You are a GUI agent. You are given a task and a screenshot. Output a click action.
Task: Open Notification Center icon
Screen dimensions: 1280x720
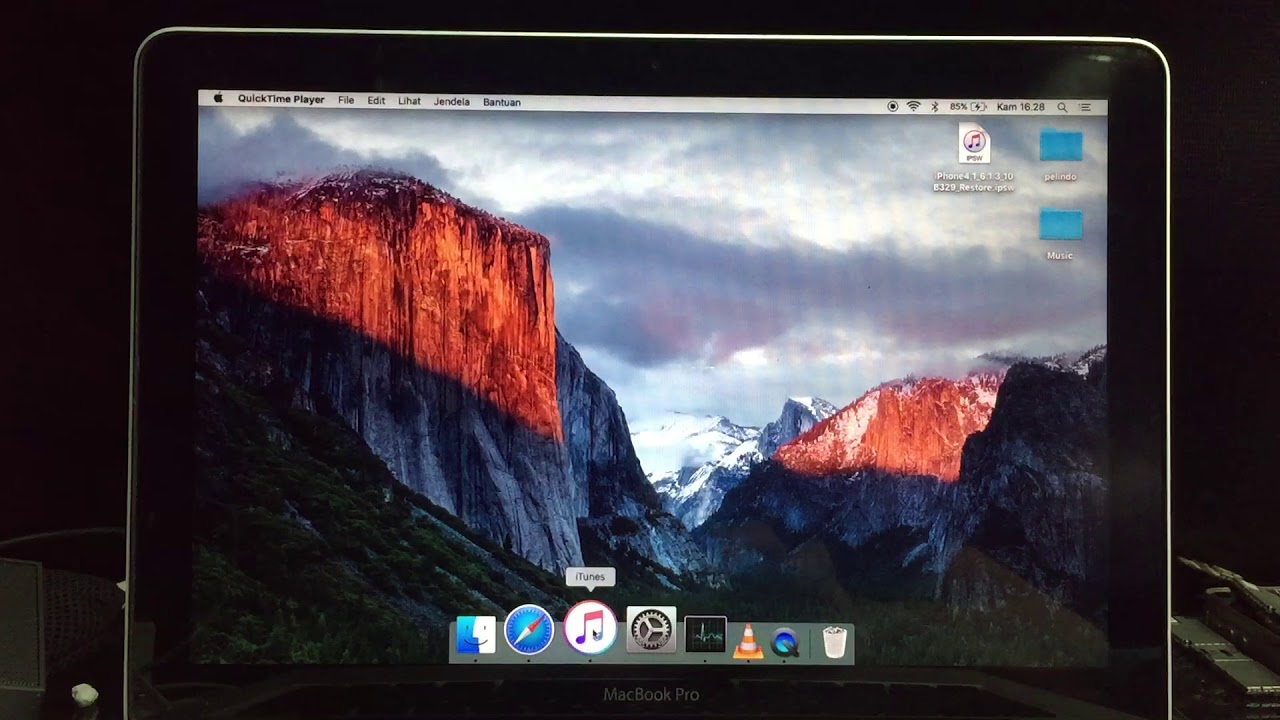[x=1086, y=107]
